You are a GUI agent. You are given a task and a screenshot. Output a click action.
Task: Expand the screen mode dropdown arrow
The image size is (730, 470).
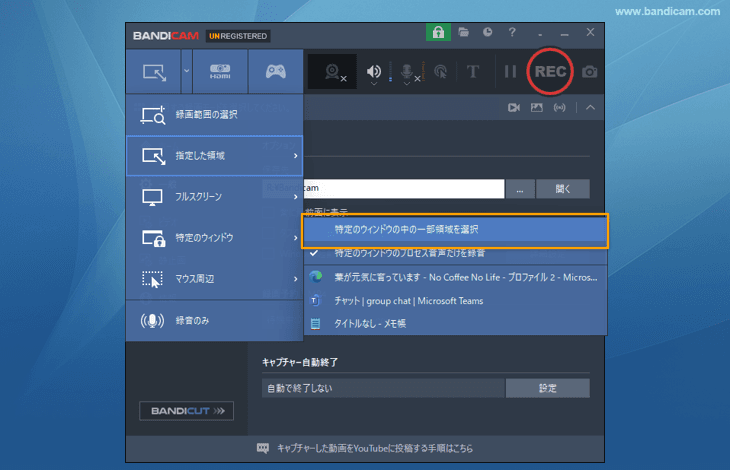point(187,71)
